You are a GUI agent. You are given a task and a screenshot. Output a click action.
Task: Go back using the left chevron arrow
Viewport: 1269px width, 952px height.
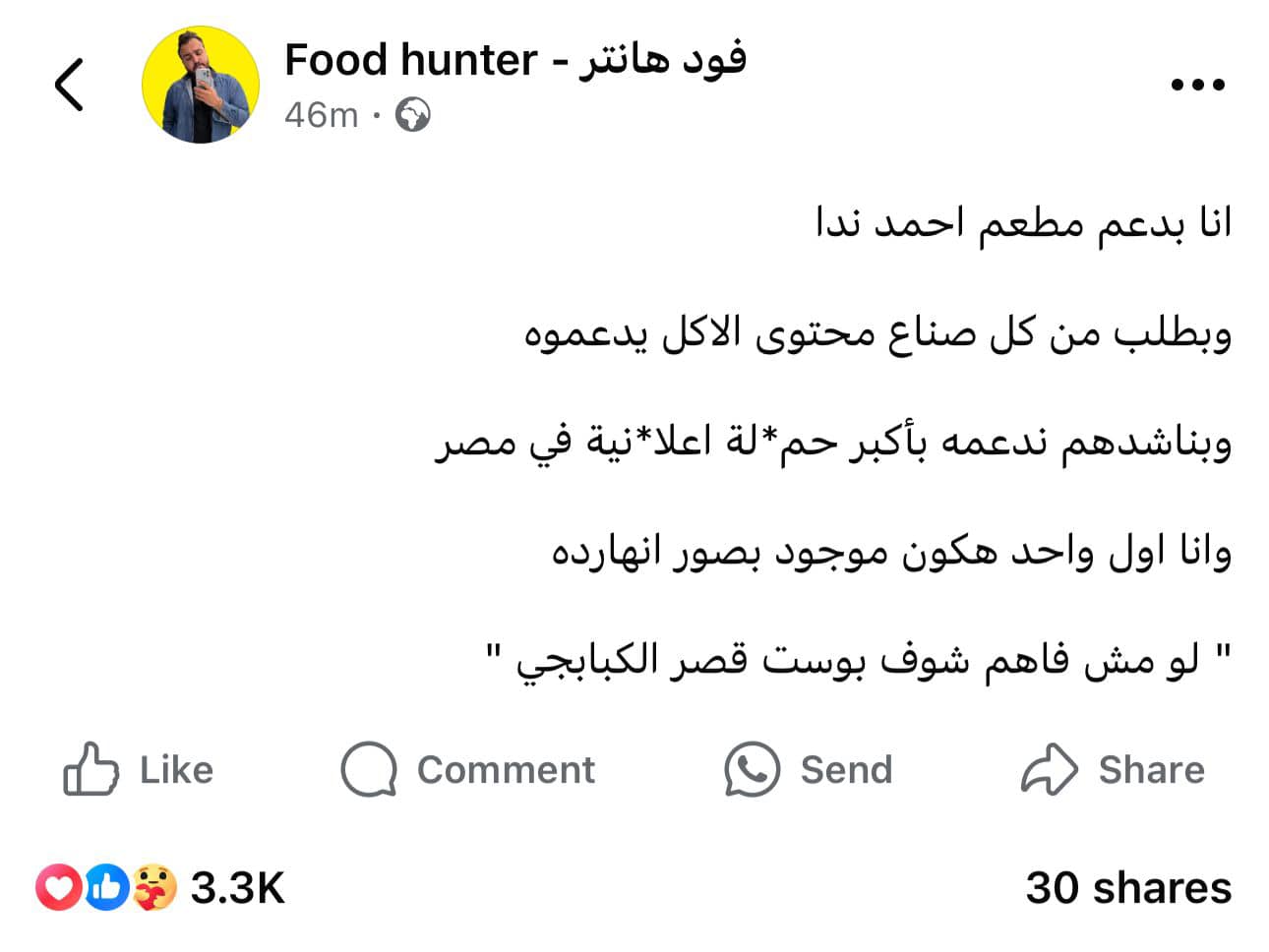[69, 85]
